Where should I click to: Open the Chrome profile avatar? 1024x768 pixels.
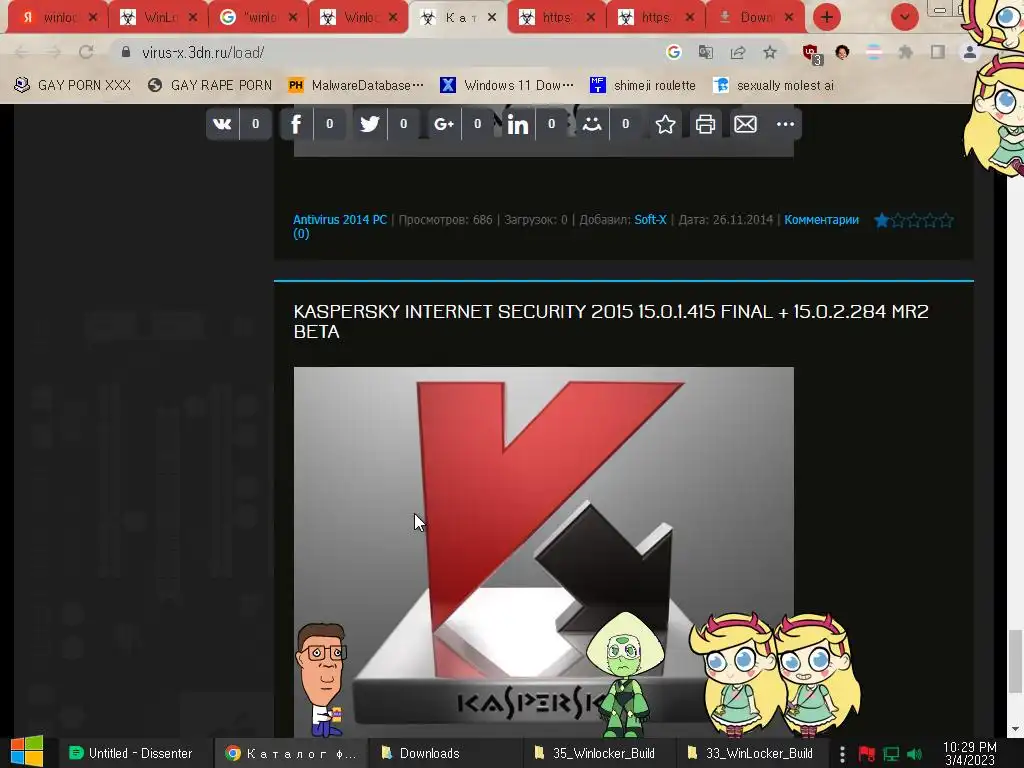969,52
